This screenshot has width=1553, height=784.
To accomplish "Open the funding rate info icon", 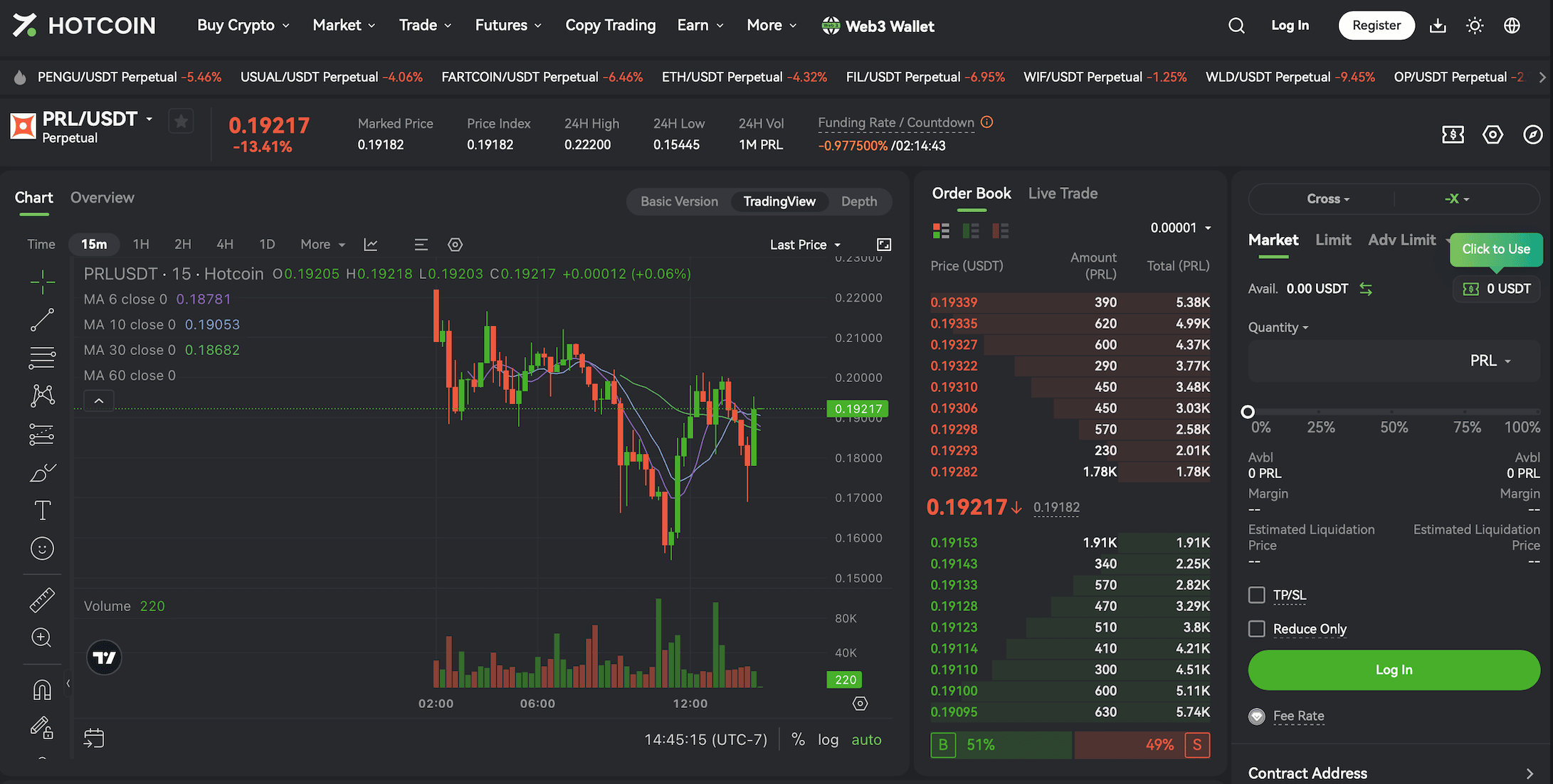I will 986,122.
